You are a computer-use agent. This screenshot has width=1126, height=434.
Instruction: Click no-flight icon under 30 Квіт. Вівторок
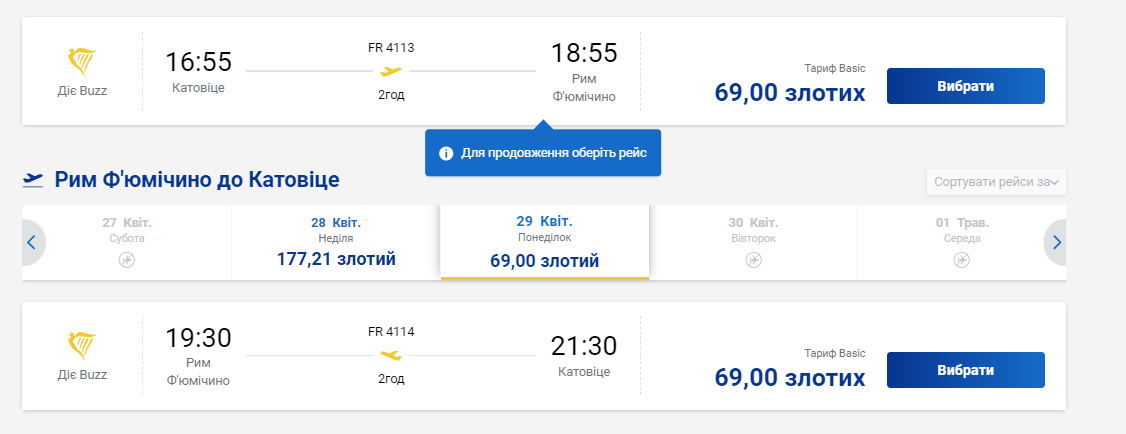[x=753, y=260]
